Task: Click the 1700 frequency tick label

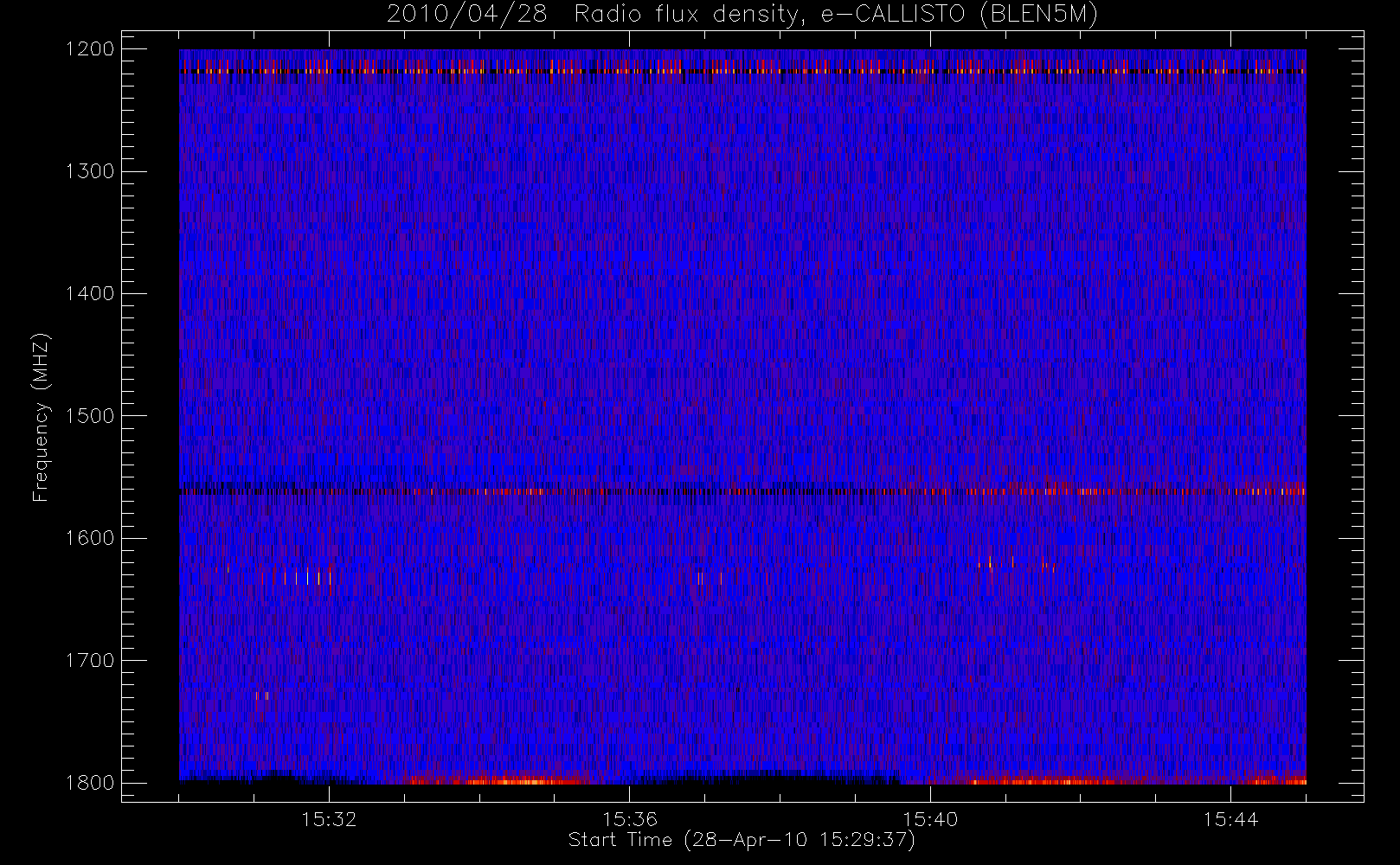Action: [90, 661]
